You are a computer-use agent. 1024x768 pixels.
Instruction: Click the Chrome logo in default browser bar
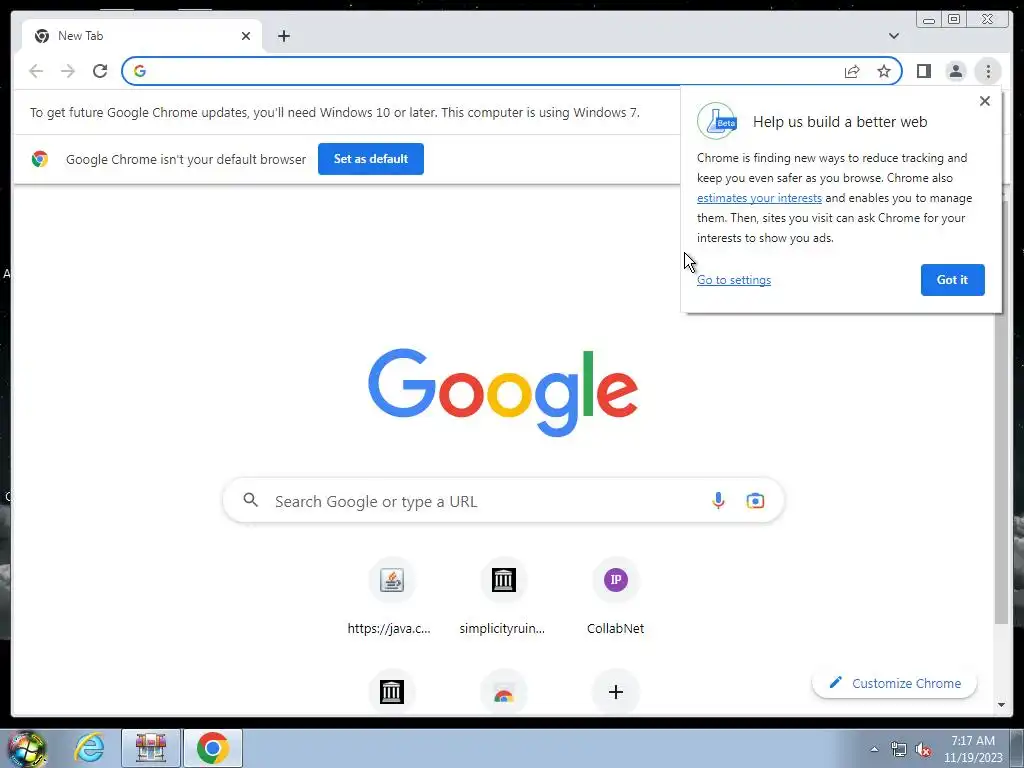(40, 159)
